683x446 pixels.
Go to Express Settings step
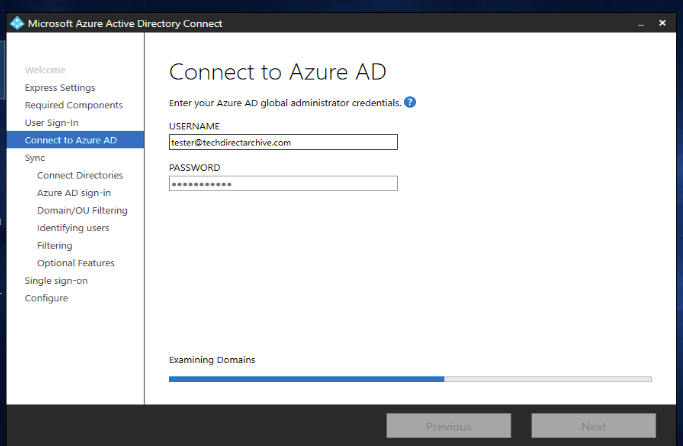click(x=60, y=88)
